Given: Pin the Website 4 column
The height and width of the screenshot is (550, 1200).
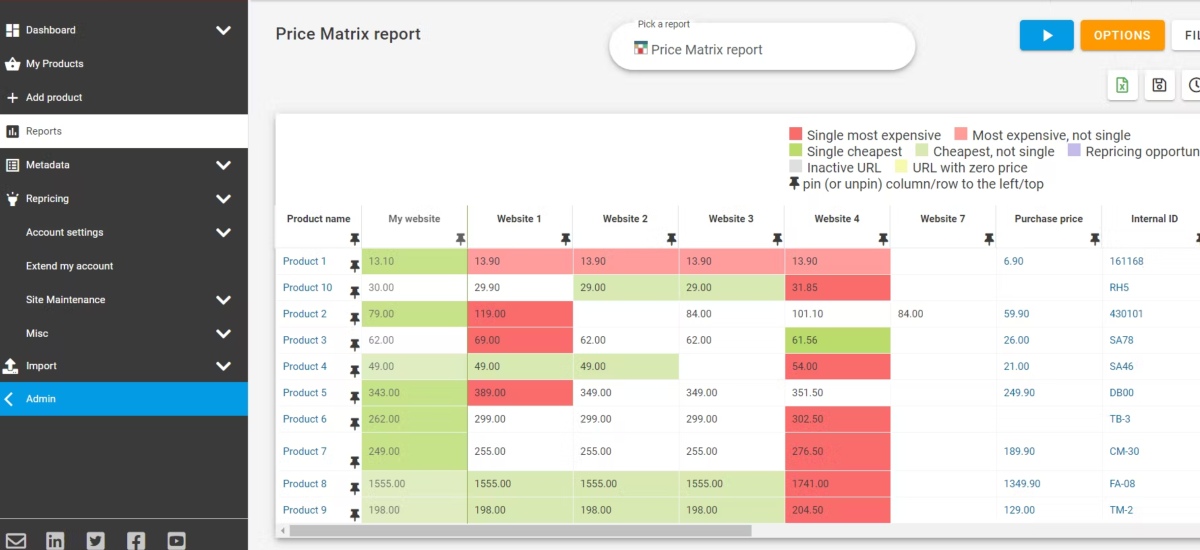Looking at the screenshot, I should coord(882,239).
